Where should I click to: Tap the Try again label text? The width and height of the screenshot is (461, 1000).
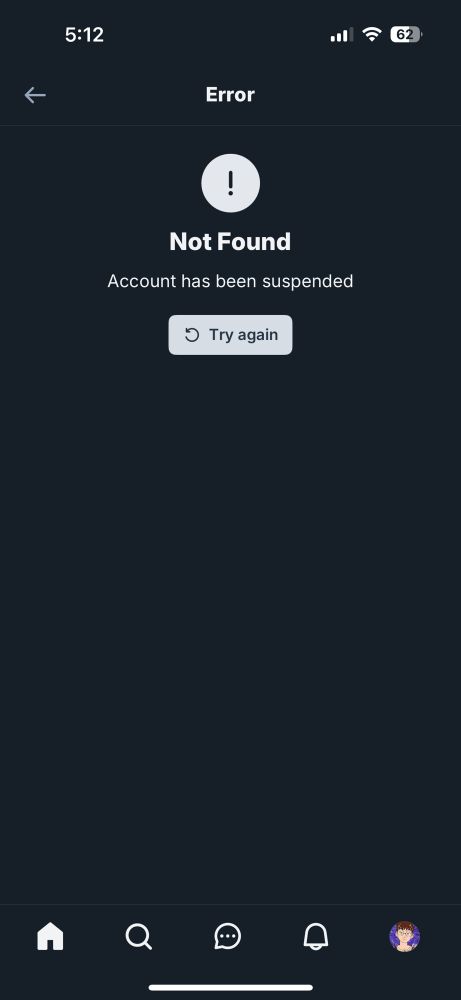point(244,335)
